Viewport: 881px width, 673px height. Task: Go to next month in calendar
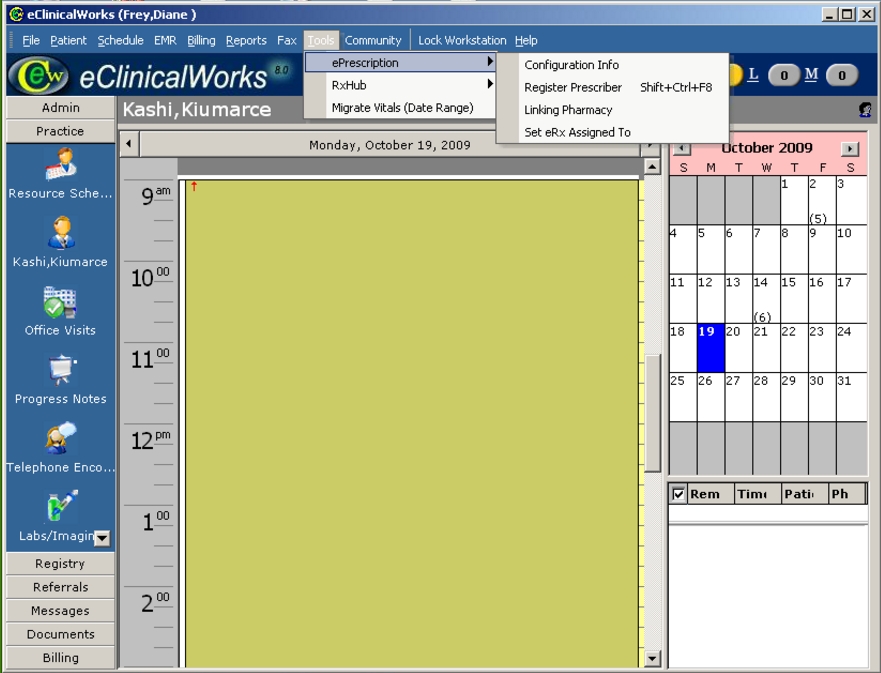pyautogui.click(x=850, y=149)
